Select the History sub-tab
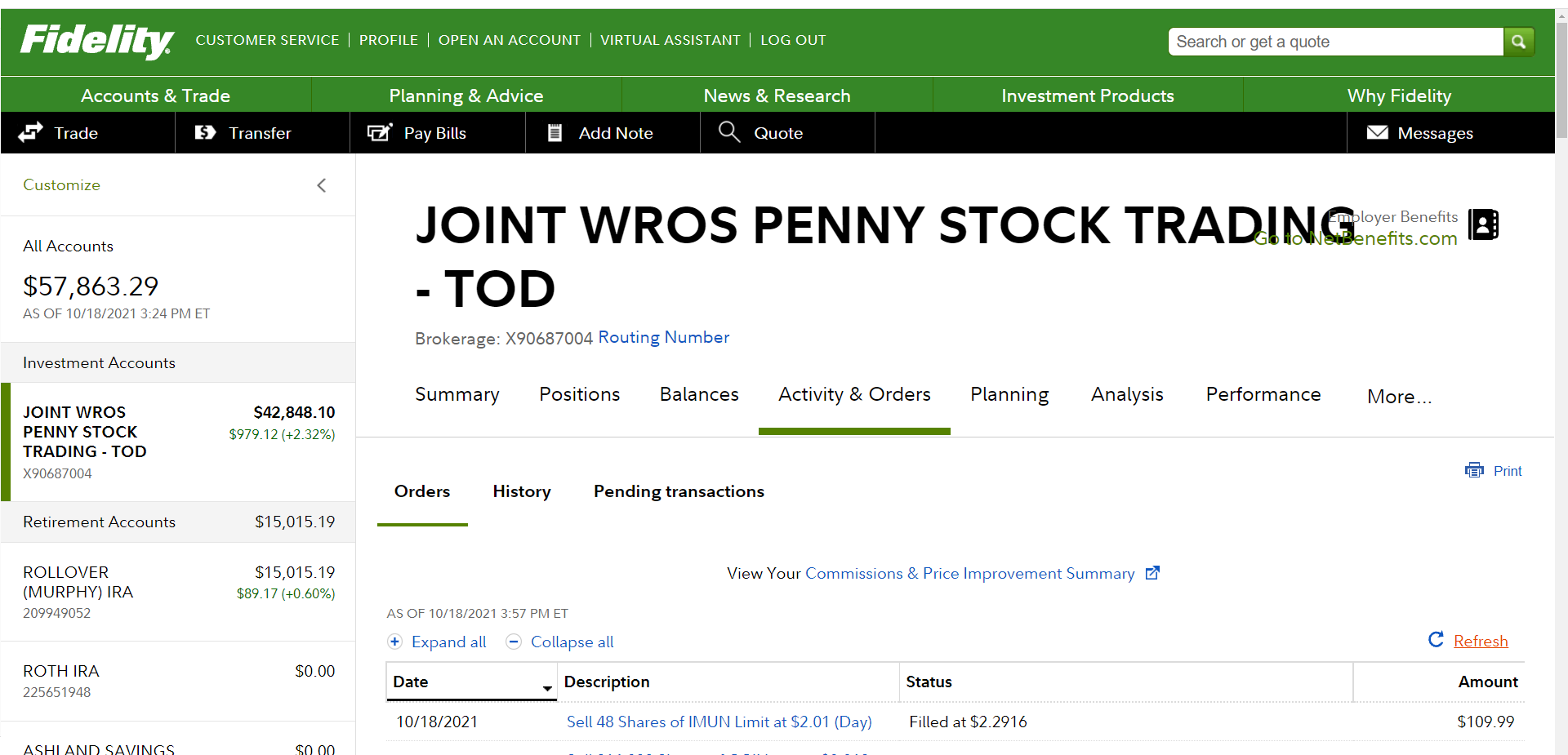 (x=522, y=491)
